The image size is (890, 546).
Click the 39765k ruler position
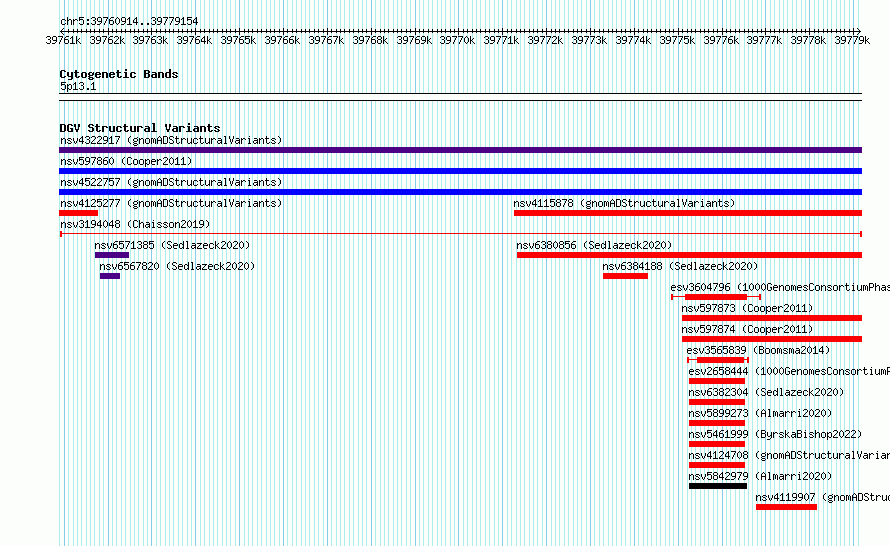[238, 40]
